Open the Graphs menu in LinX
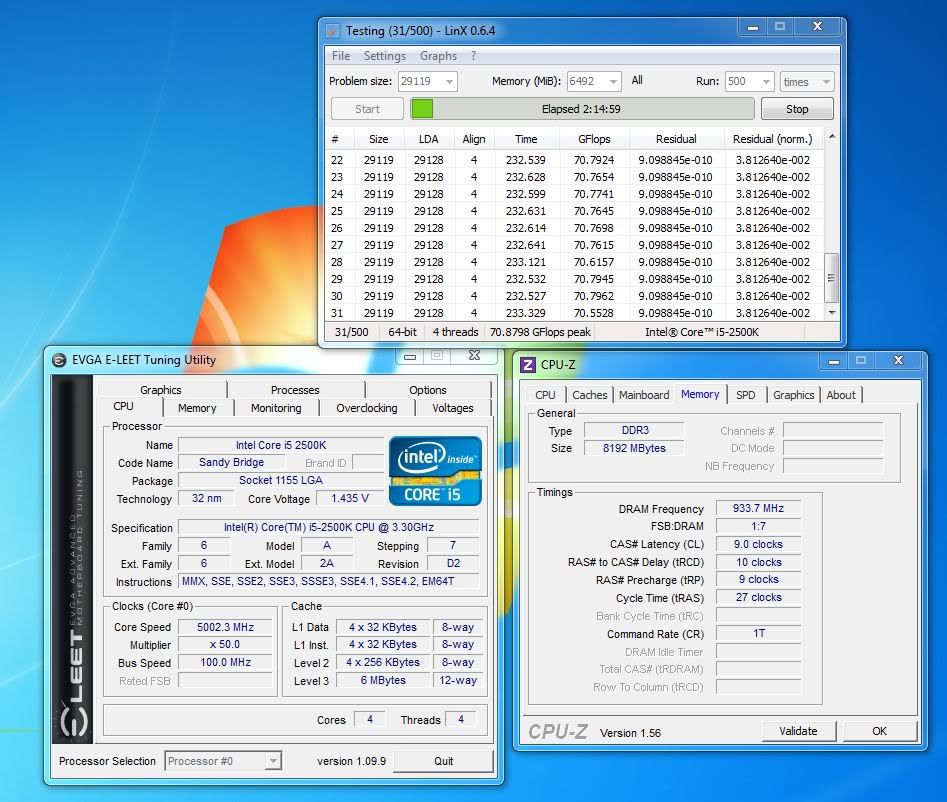This screenshot has height=802, width=947. [438, 56]
